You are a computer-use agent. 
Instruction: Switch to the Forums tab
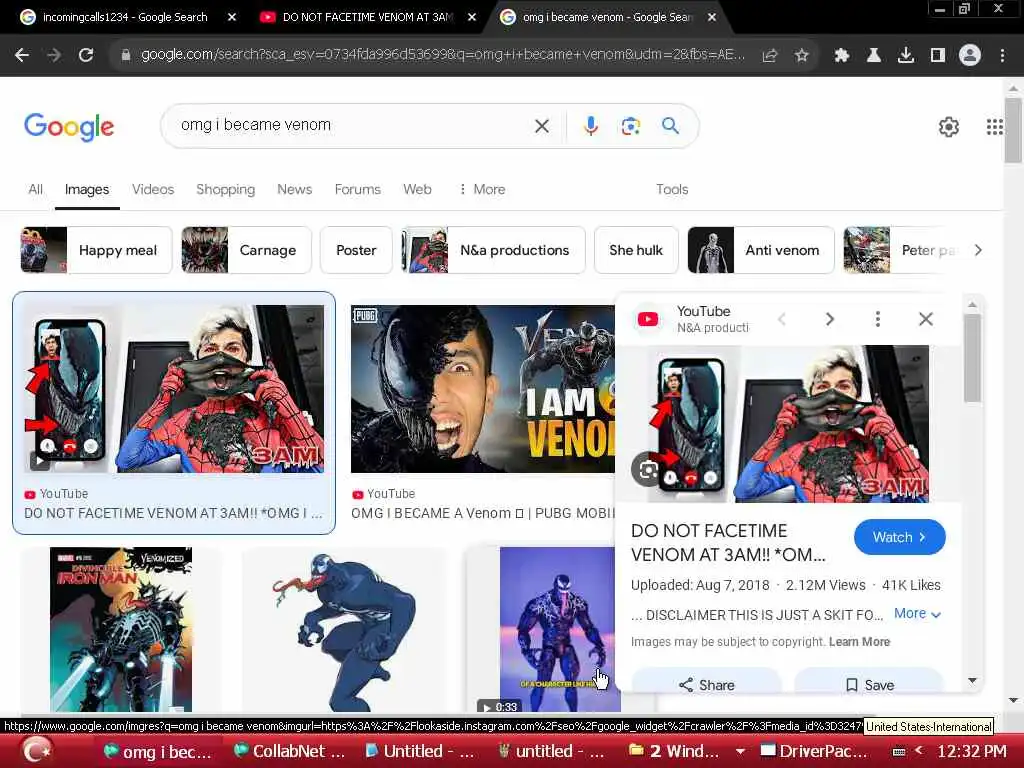(357, 189)
